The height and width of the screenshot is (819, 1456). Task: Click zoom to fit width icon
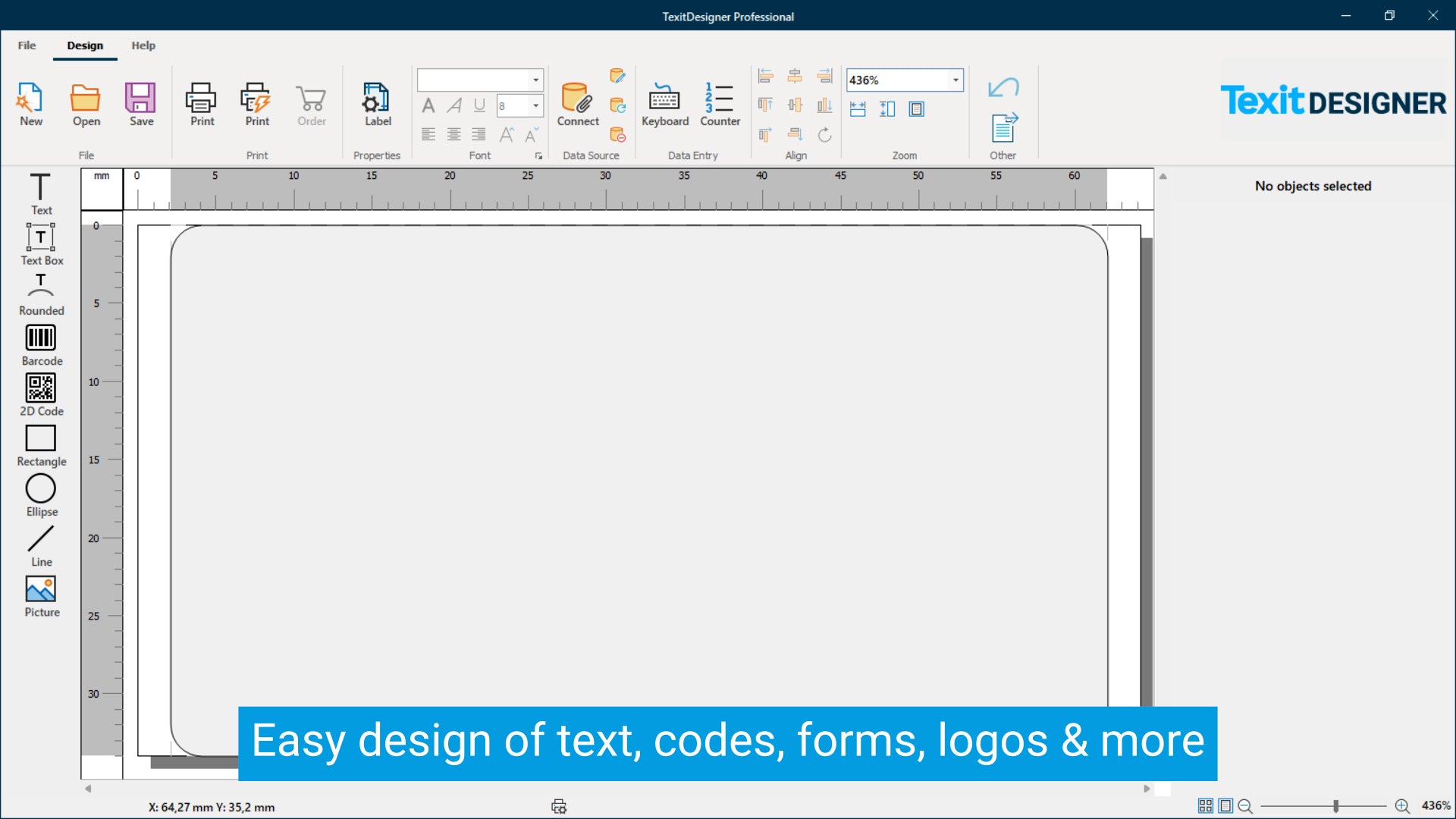coord(858,109)
